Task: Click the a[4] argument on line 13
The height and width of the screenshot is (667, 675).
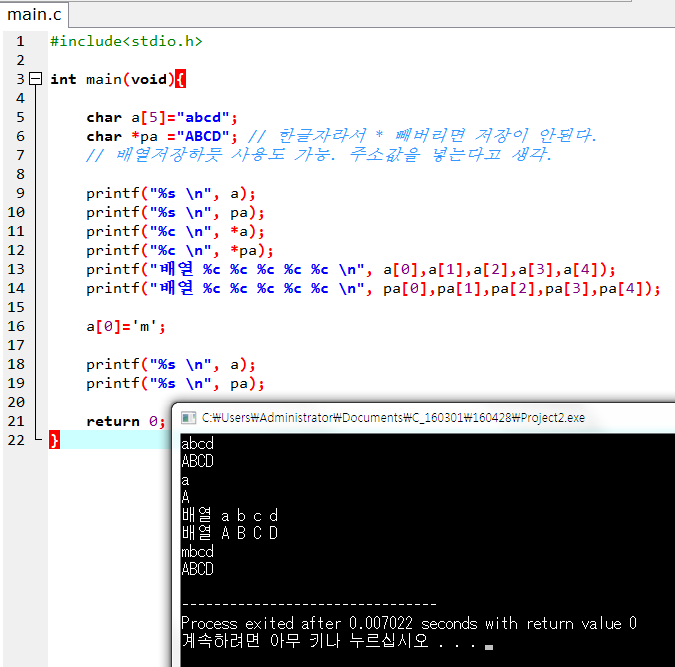Action: click(581, 270)
